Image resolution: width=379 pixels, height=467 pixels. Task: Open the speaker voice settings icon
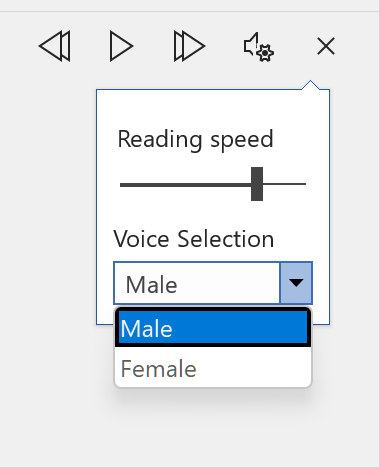258,47
